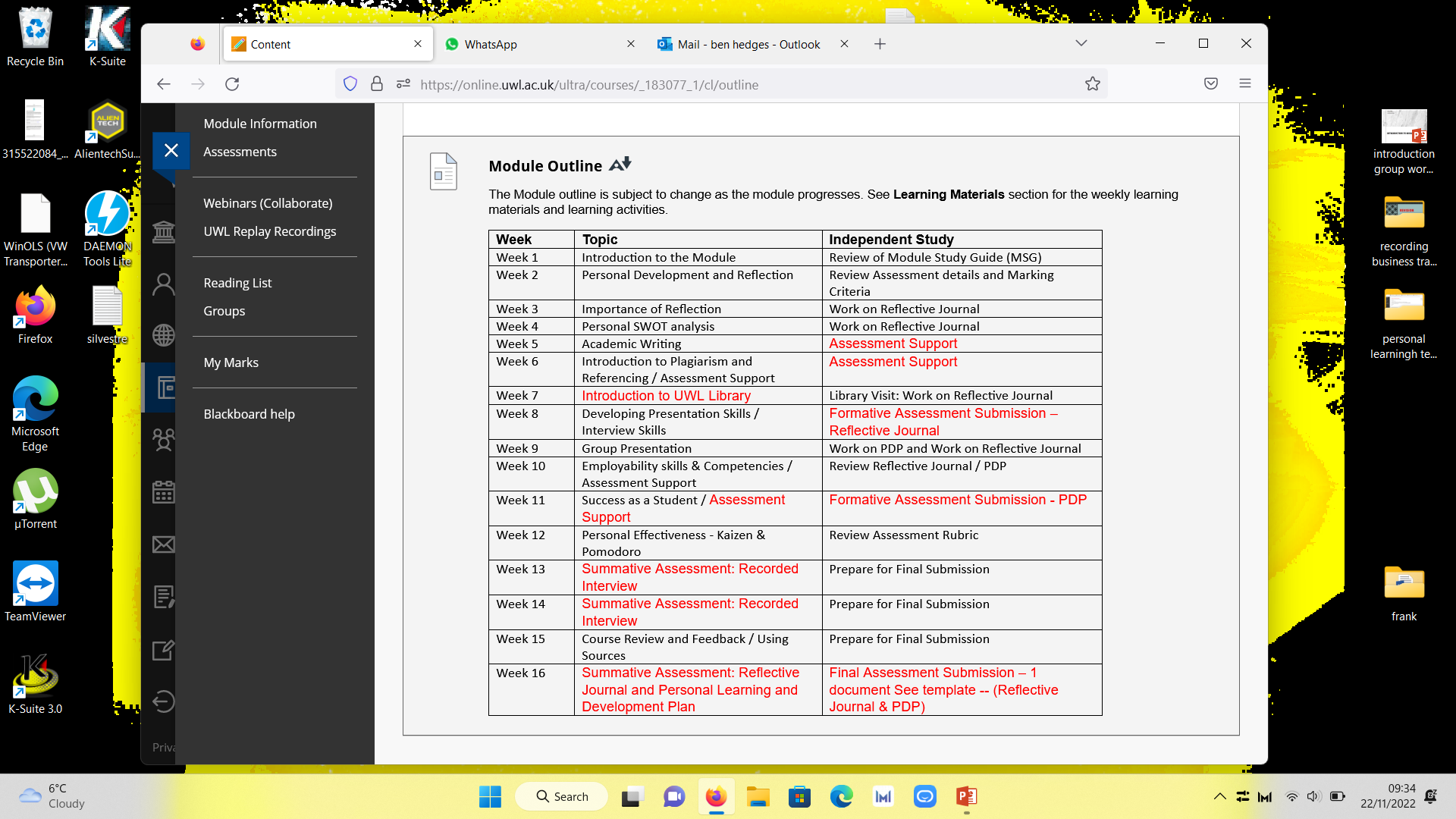Click the accessibility alternative formats icon
Viewport: 1456px width, 819px height.
620,164
